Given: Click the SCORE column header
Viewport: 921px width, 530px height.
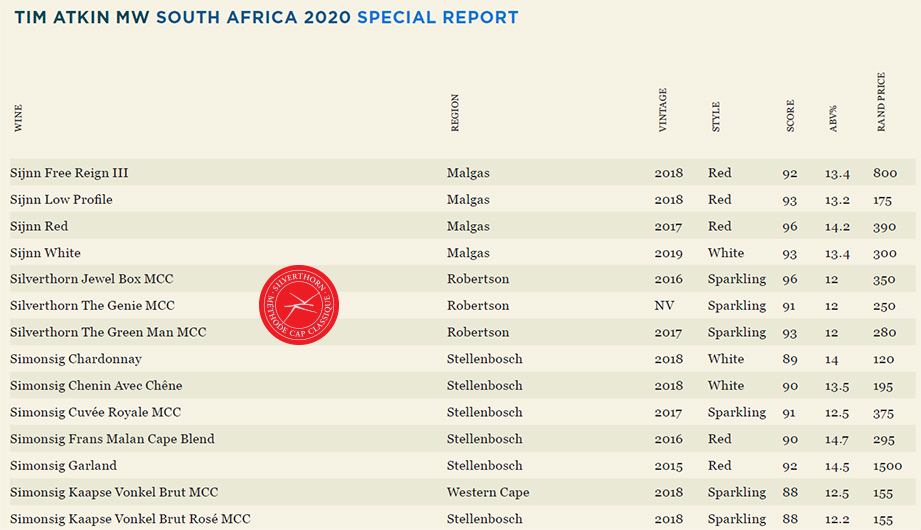Looking at the screenshot, I should 790,116.
